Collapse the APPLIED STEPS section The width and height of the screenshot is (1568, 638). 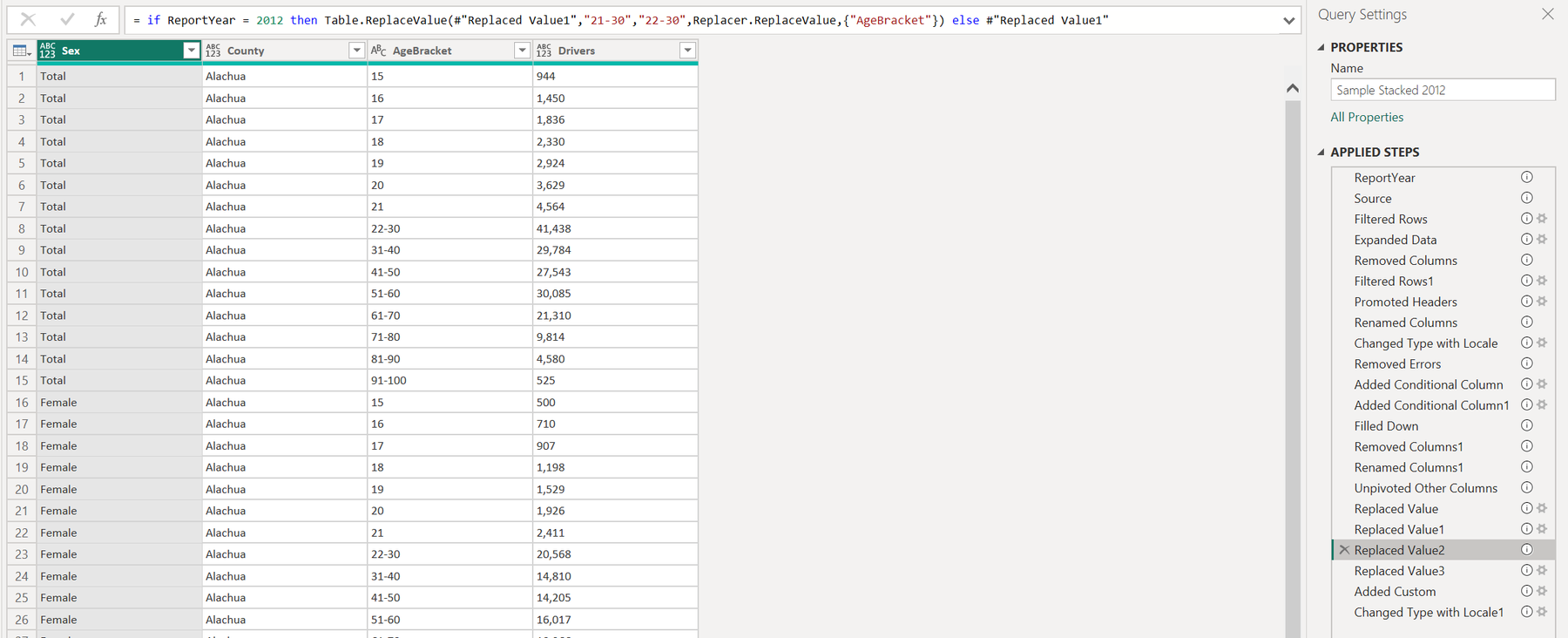pyautogui.click(x=1321, y=152)
